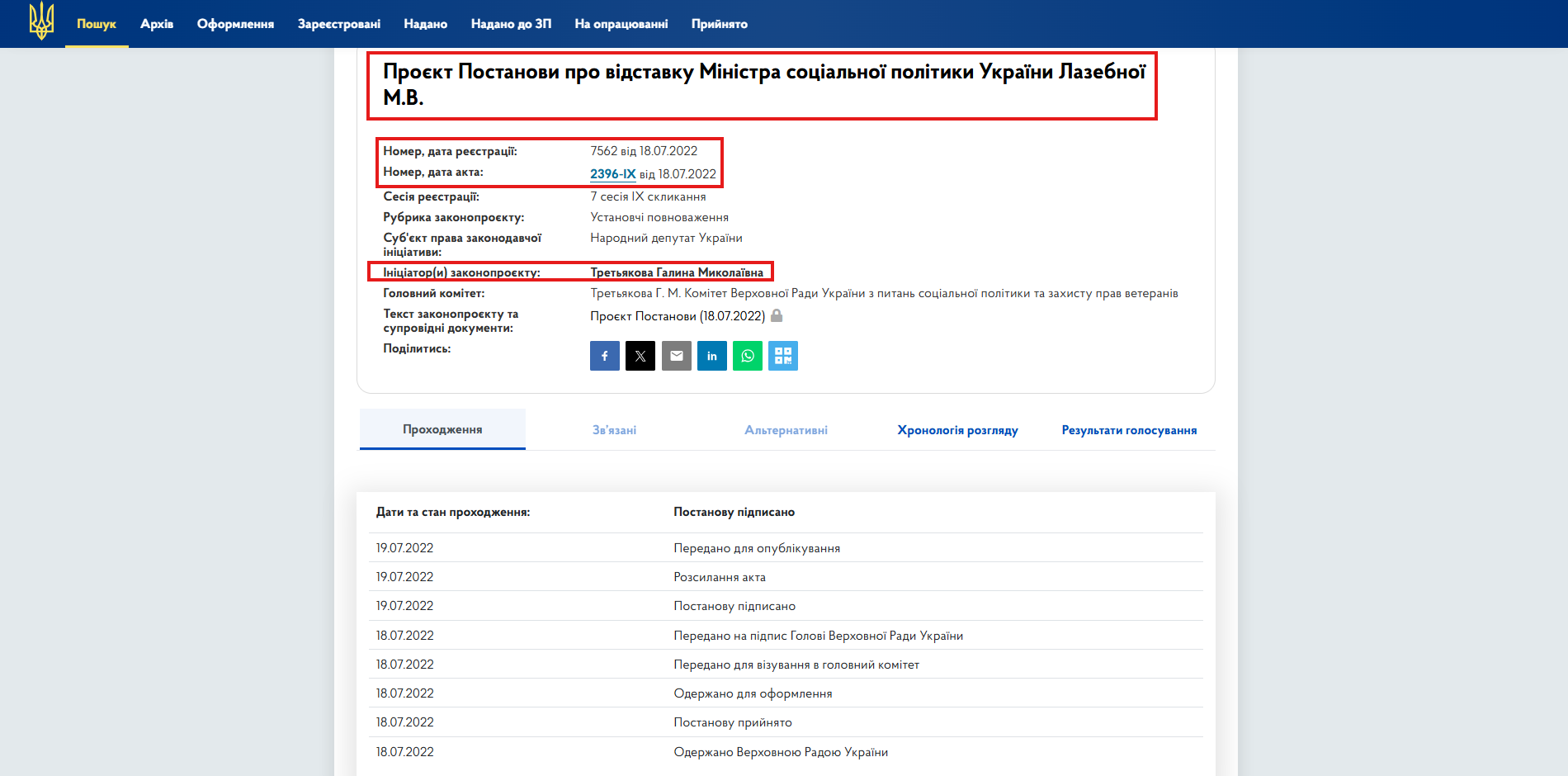Open Прийнято in top navigation

720,24
